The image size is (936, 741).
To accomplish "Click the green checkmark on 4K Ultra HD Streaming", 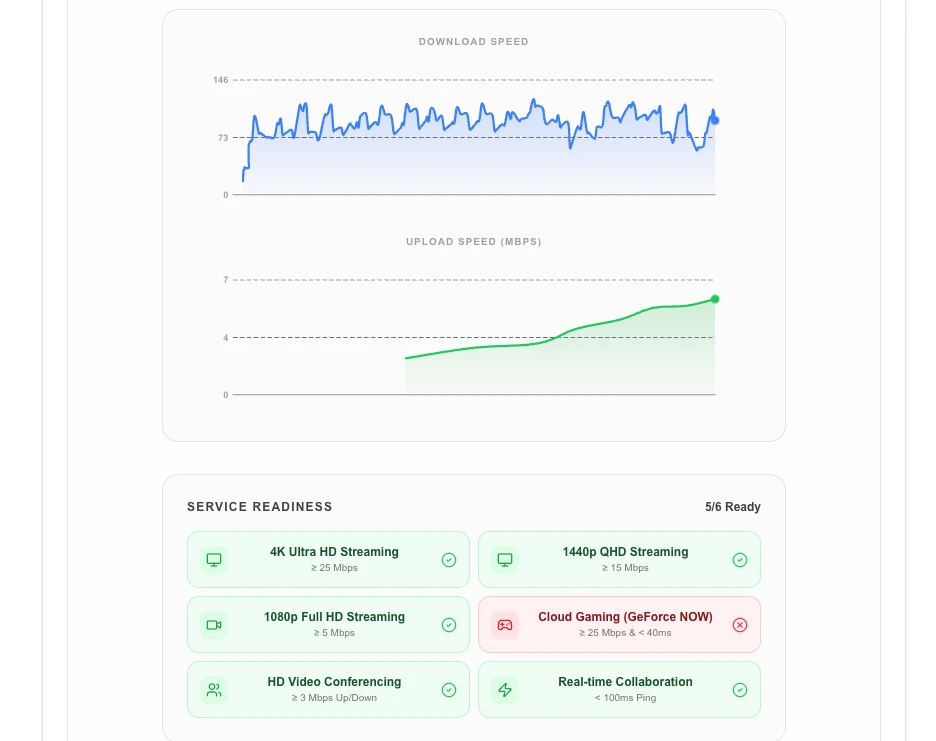I will pyautogui.click(x=449, y=560).
